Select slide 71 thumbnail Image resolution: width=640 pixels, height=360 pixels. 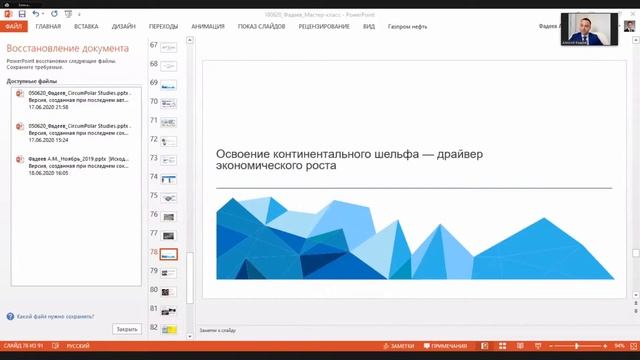point(168,122)
